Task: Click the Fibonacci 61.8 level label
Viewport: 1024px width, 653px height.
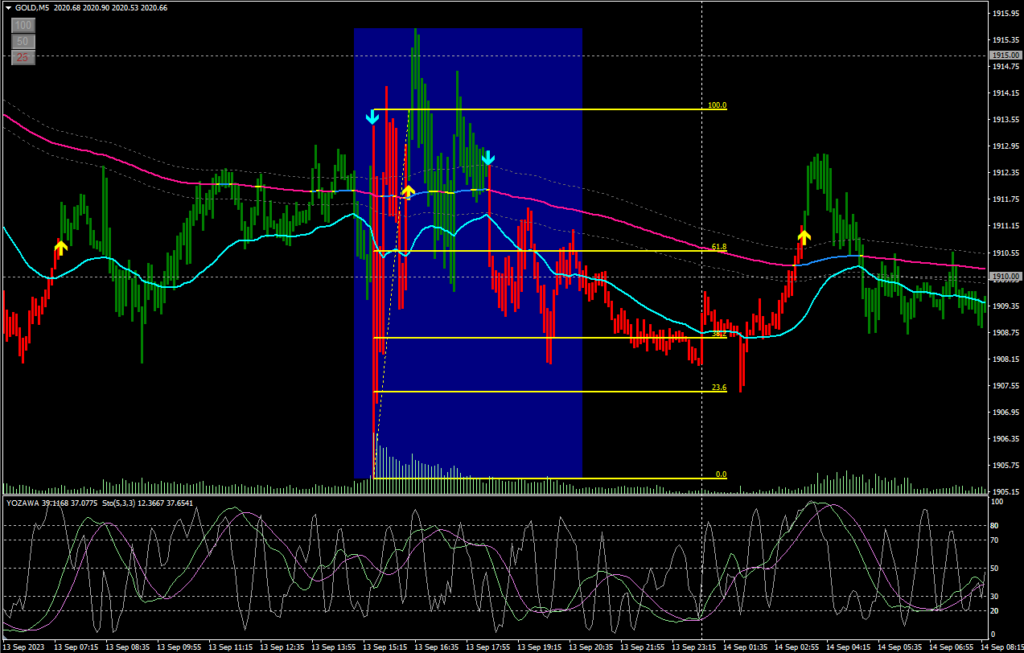Action: click(x=716, y=247)
